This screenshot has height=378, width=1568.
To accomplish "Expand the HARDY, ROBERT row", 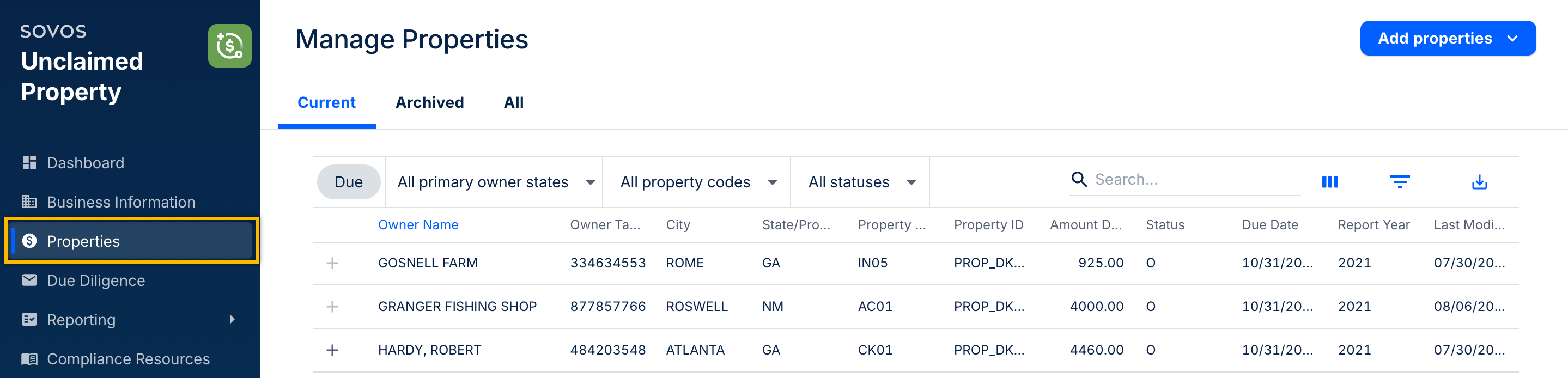I will tap(332, 350).
